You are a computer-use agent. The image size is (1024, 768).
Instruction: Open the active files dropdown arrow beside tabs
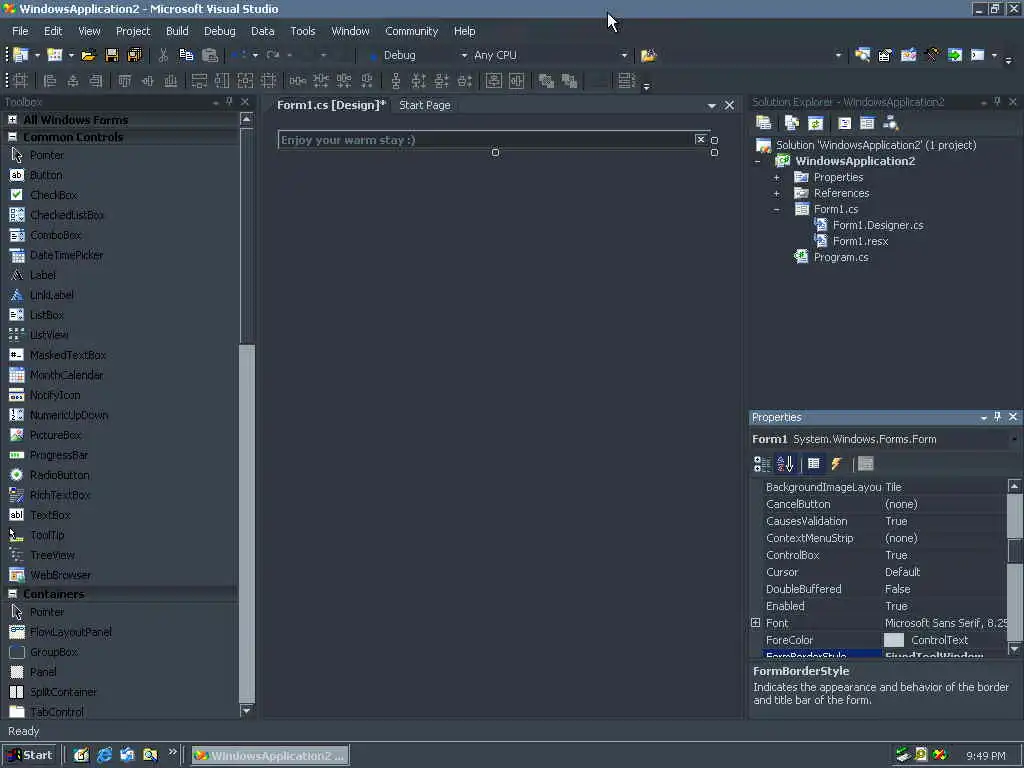(x=711, y=106)
